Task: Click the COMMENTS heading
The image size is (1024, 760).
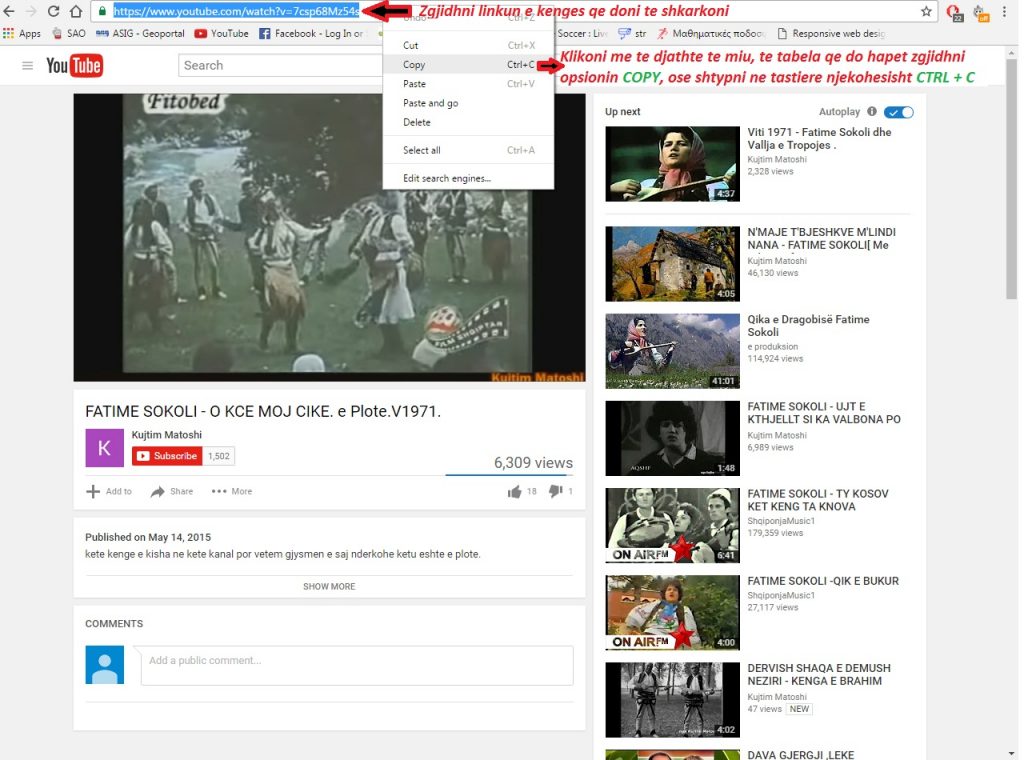Action: coord(114,624)
